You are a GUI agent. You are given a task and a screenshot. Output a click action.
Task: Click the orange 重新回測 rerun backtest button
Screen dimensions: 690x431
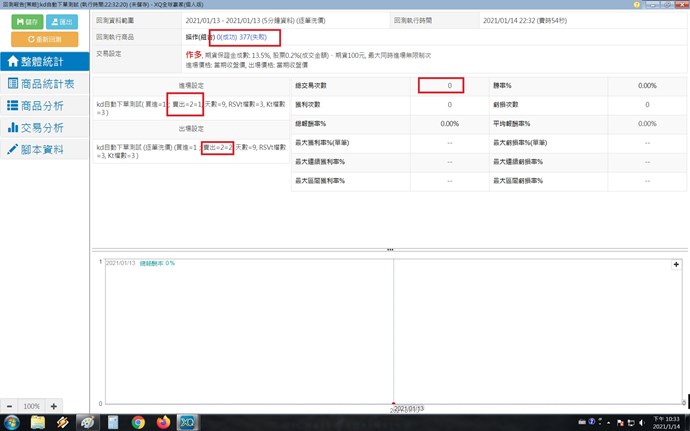pos(44,38)
